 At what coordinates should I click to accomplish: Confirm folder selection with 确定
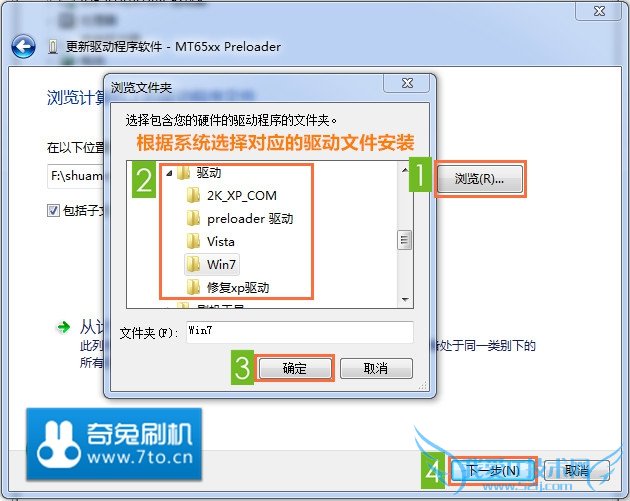[x=295, y=368]
